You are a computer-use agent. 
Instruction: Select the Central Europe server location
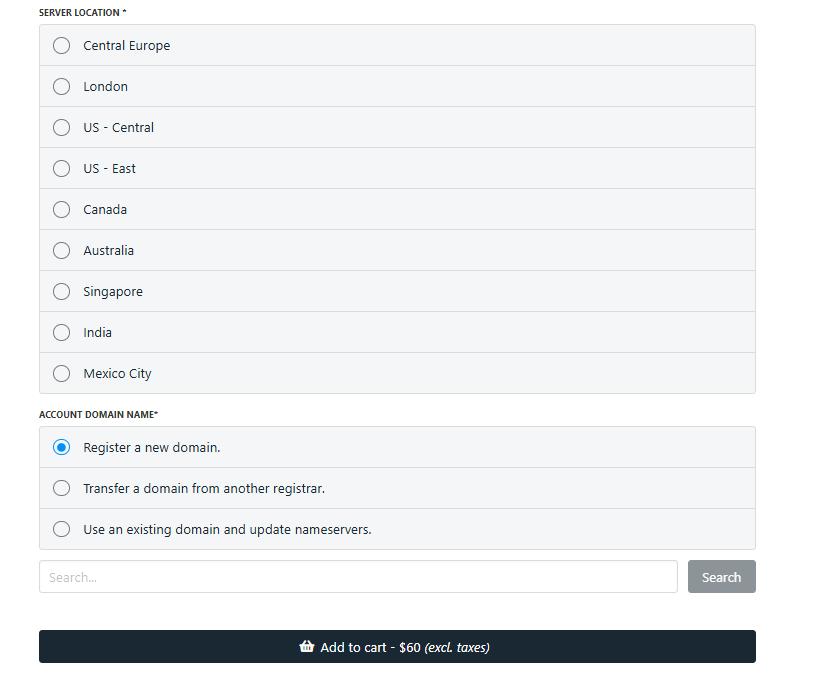(62, 46)
